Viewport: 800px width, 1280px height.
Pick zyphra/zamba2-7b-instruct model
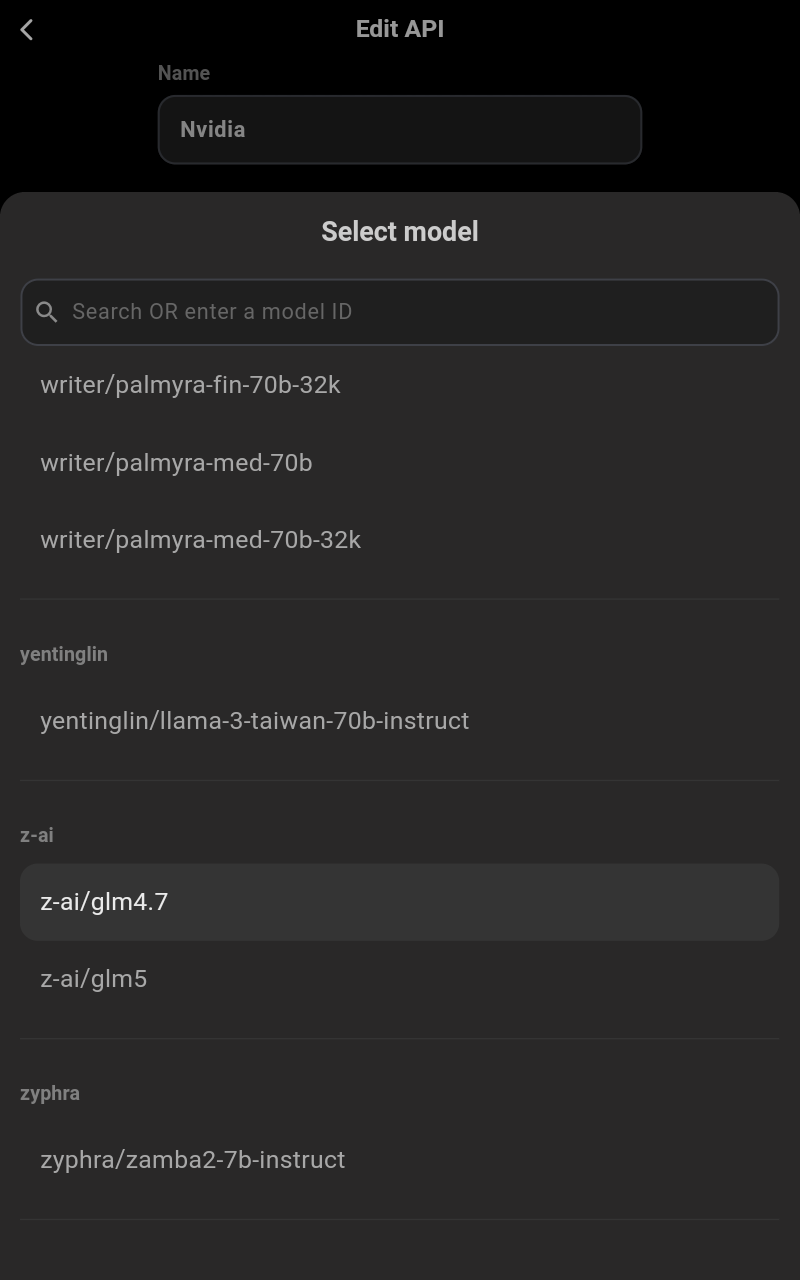192,1160
